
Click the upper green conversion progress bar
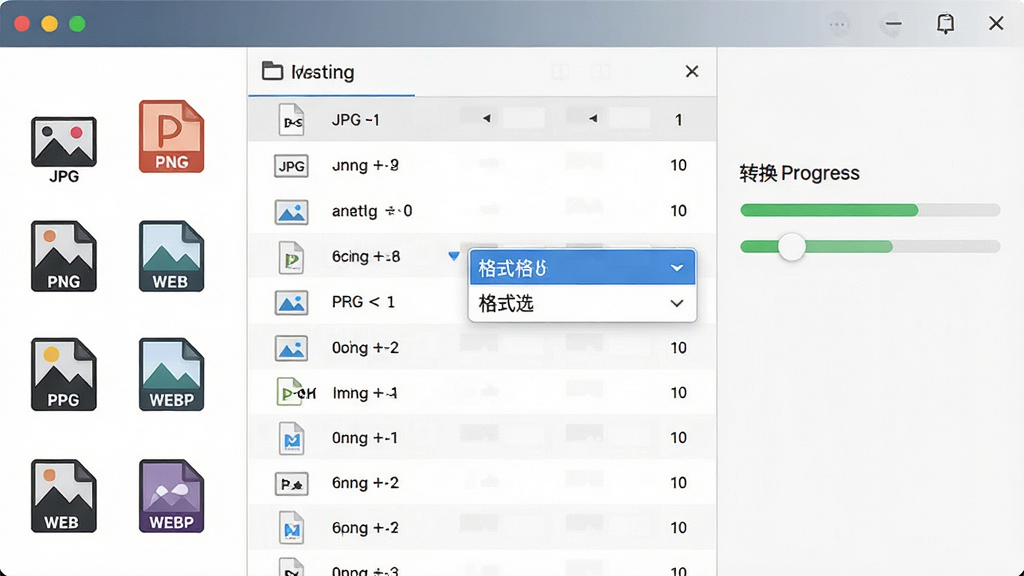(x=870, y=210)
